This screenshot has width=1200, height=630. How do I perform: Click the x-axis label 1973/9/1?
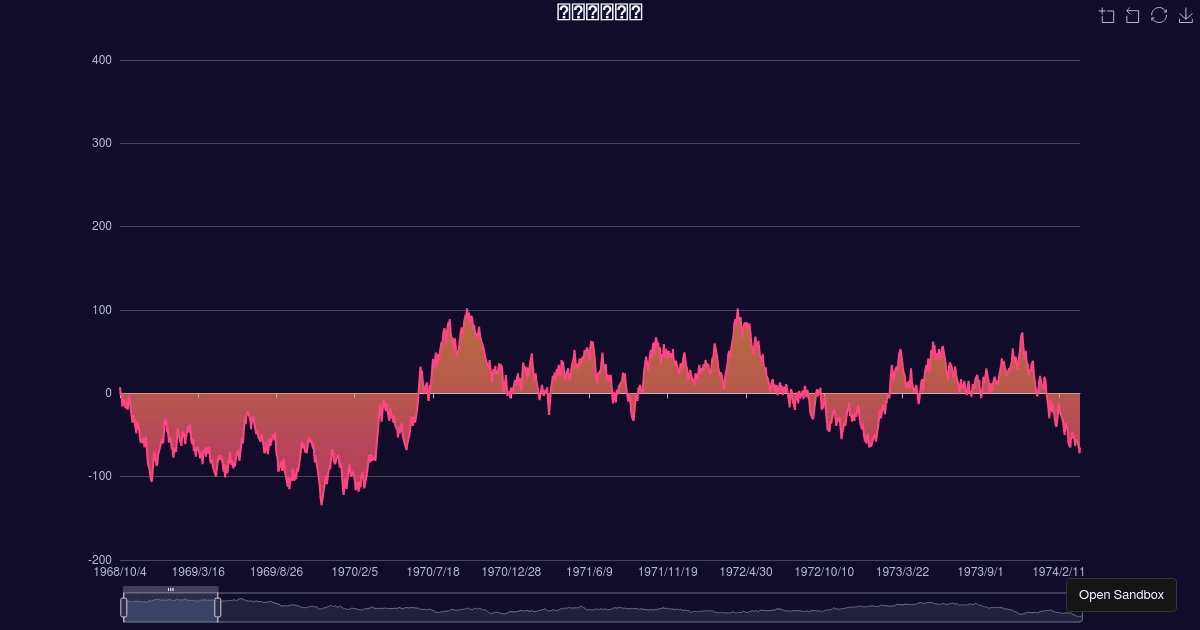click(980, 572)
